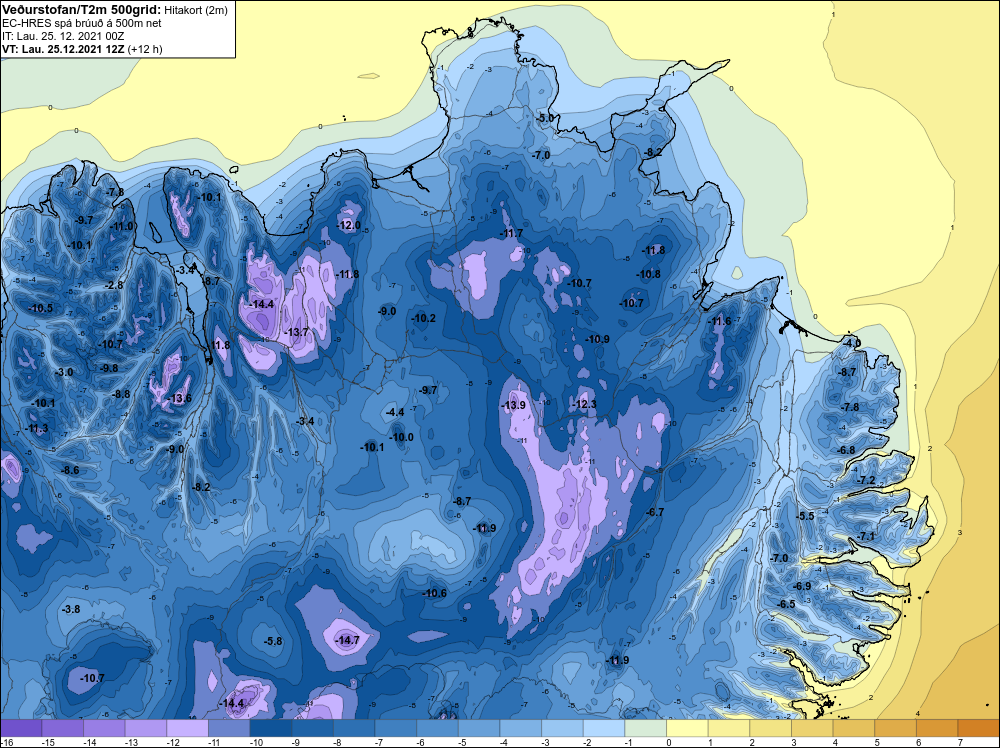Click the temperature value -7.2
Screen dimensions: 1000x748
click(866, 480)
